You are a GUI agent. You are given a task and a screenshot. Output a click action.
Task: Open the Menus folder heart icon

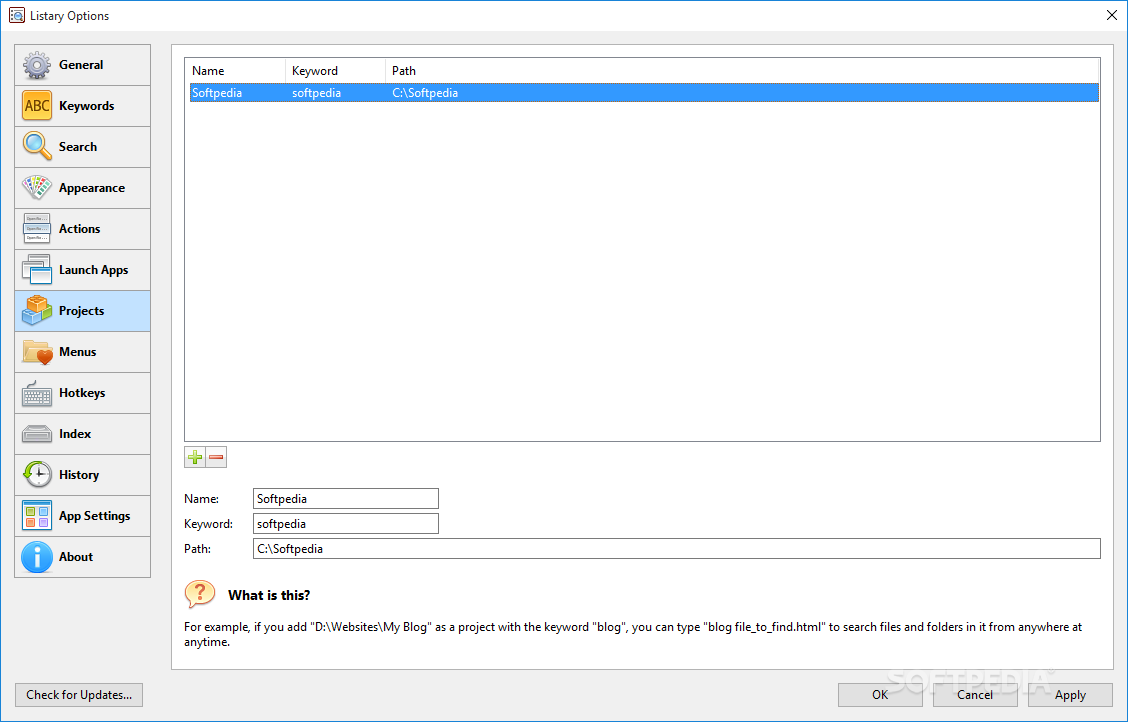tap(37, 352)
